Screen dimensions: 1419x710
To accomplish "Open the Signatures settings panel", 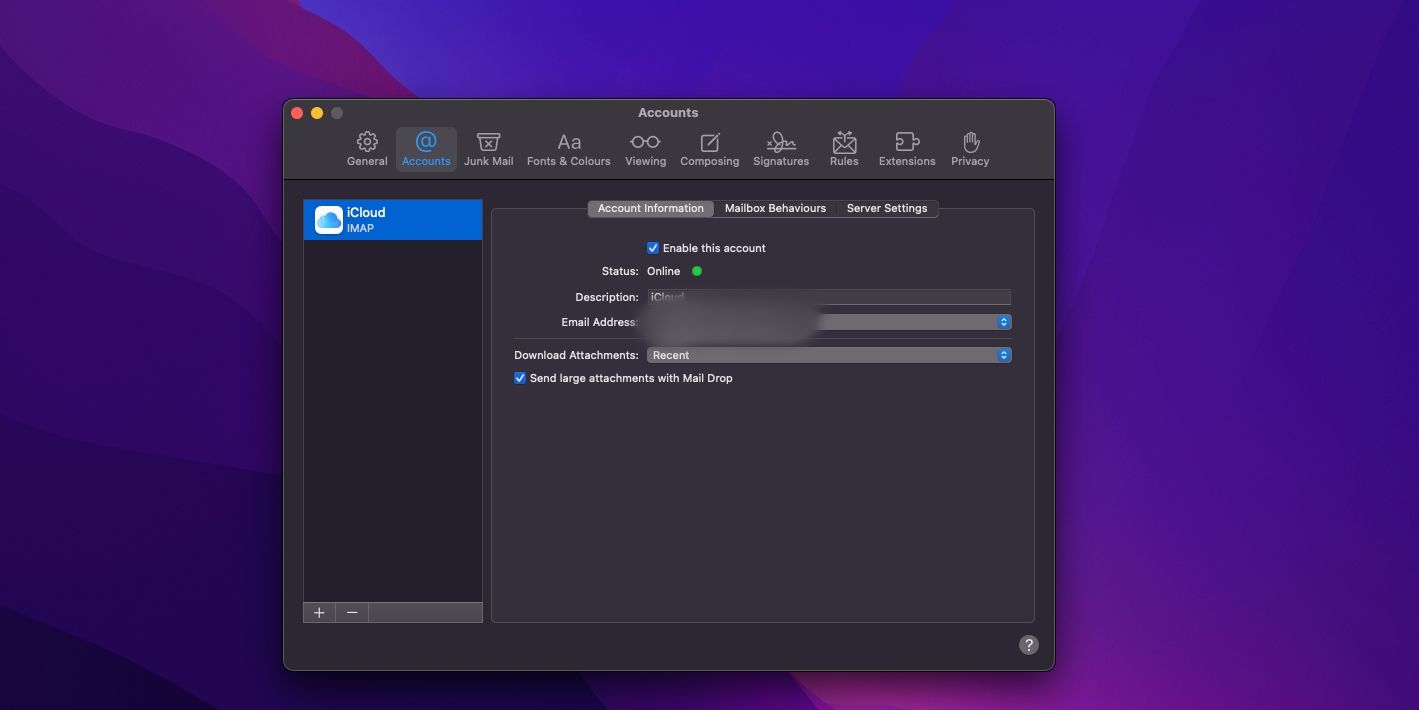I will tap(780, 148).
